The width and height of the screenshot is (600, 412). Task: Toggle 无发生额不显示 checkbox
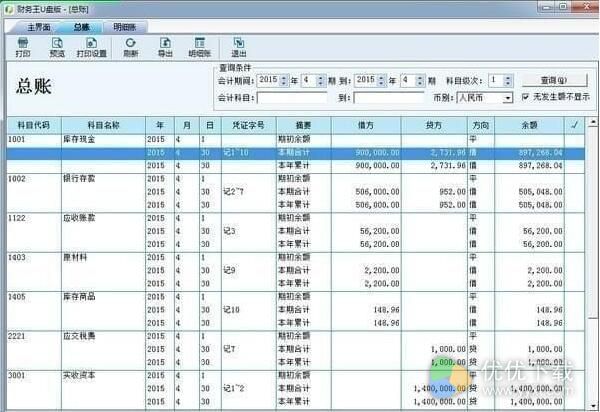525,97
